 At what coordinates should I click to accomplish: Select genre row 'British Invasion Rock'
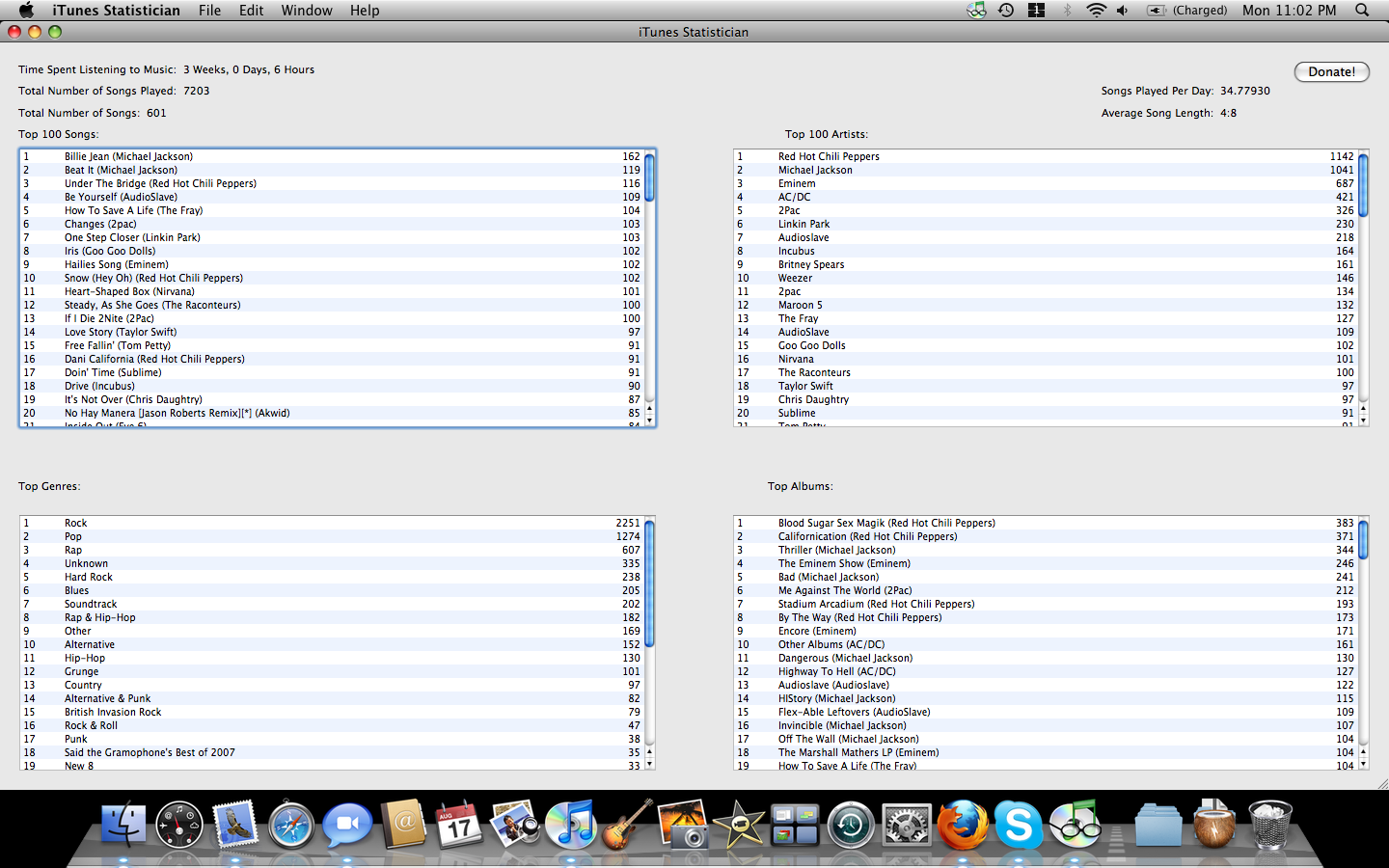(x=332, y=712)
